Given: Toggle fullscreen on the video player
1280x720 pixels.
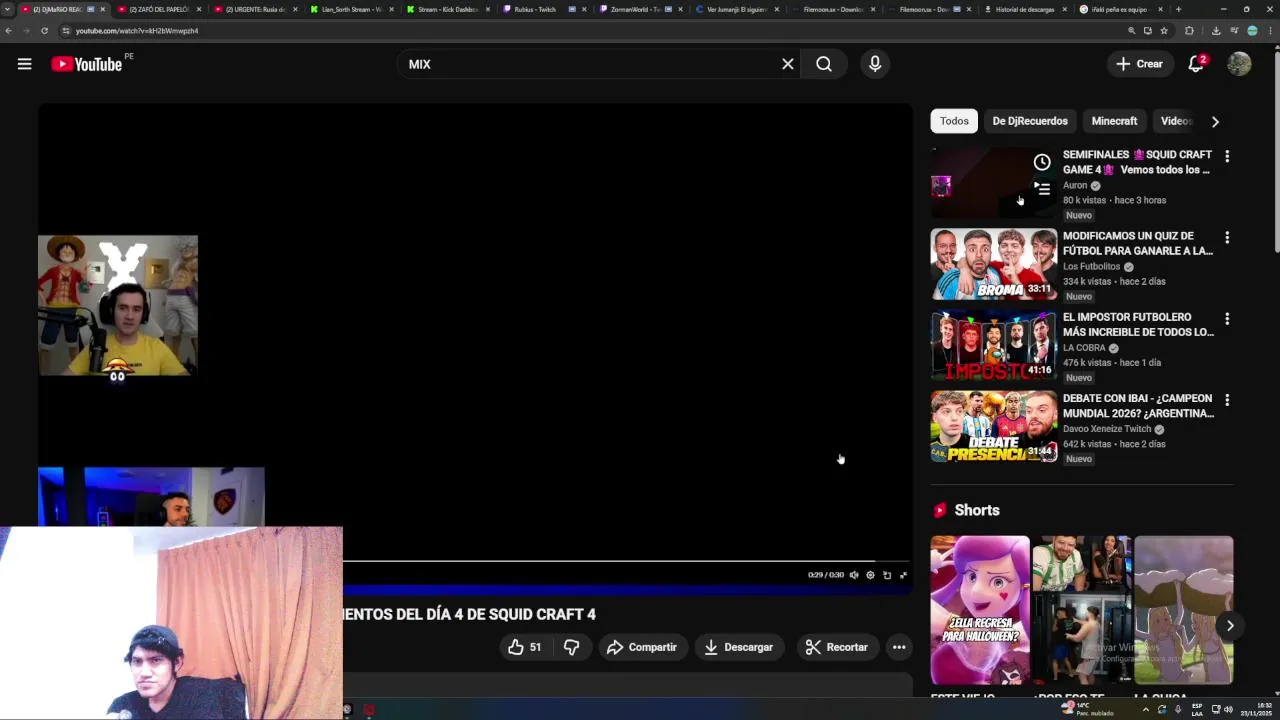Looking at the screenshot, I should (x=903, y=575).
